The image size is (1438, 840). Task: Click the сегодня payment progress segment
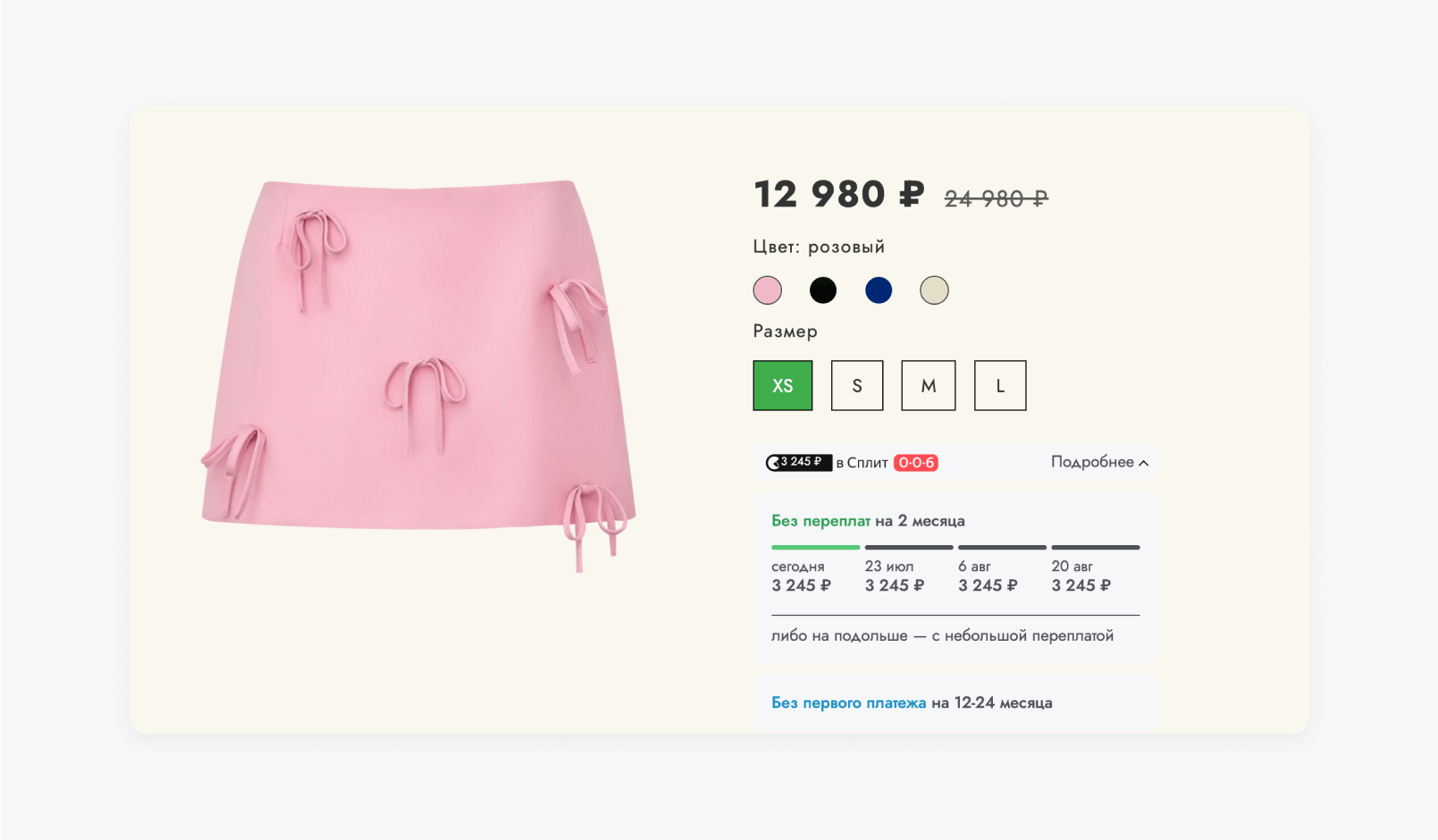tap(815, 547)
